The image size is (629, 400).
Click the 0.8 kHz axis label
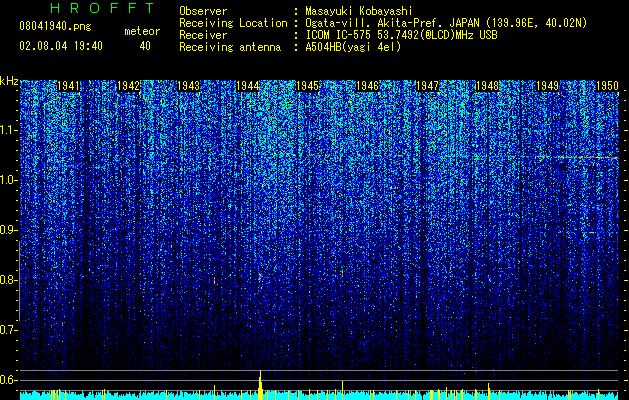tap(8, 280)
